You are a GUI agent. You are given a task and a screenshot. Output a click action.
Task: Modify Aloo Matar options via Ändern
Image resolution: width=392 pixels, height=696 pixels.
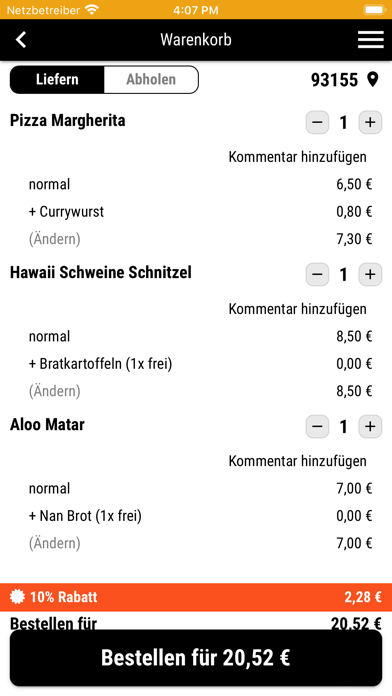(55, 543)
